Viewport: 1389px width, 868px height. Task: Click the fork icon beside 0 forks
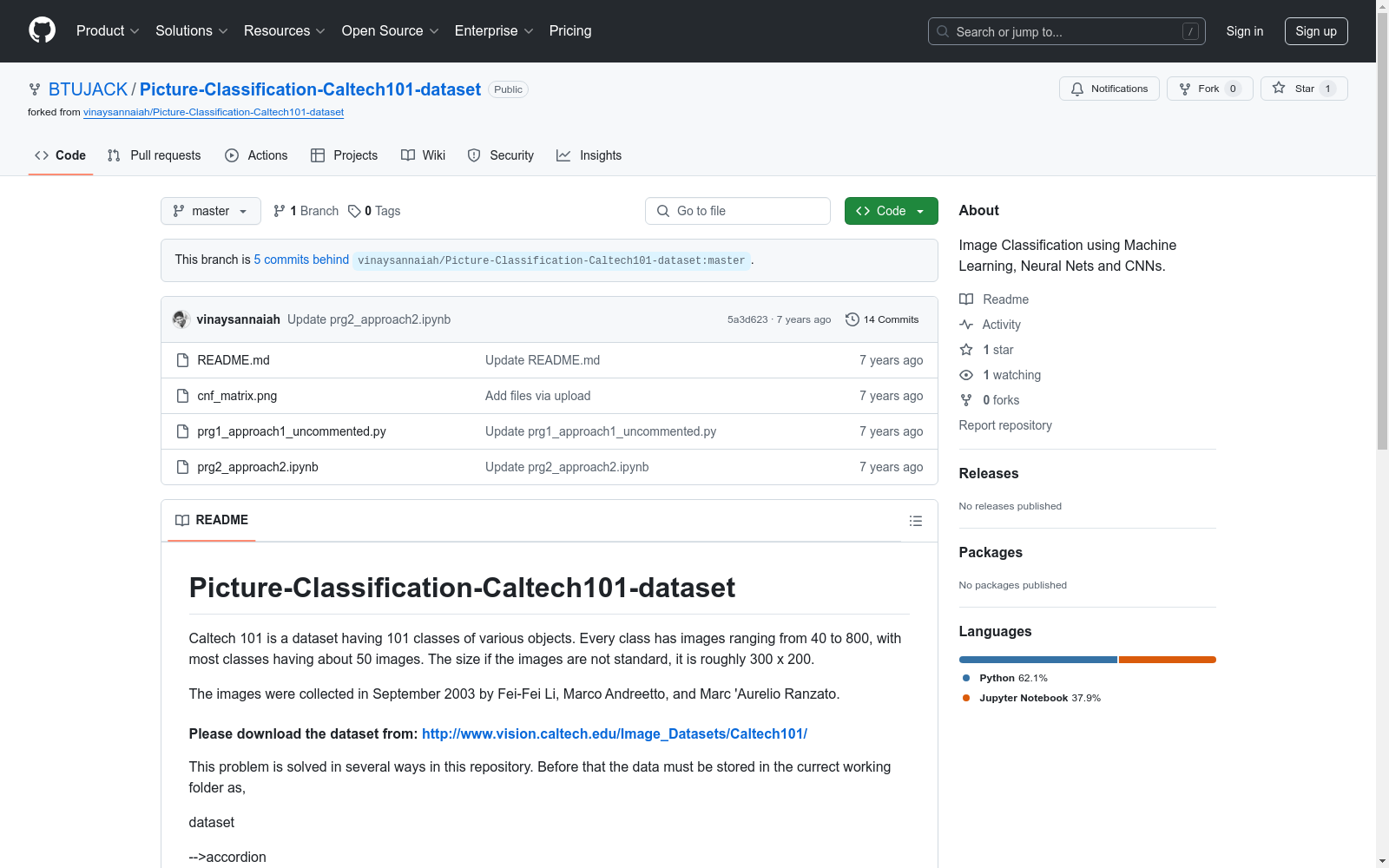966,400
